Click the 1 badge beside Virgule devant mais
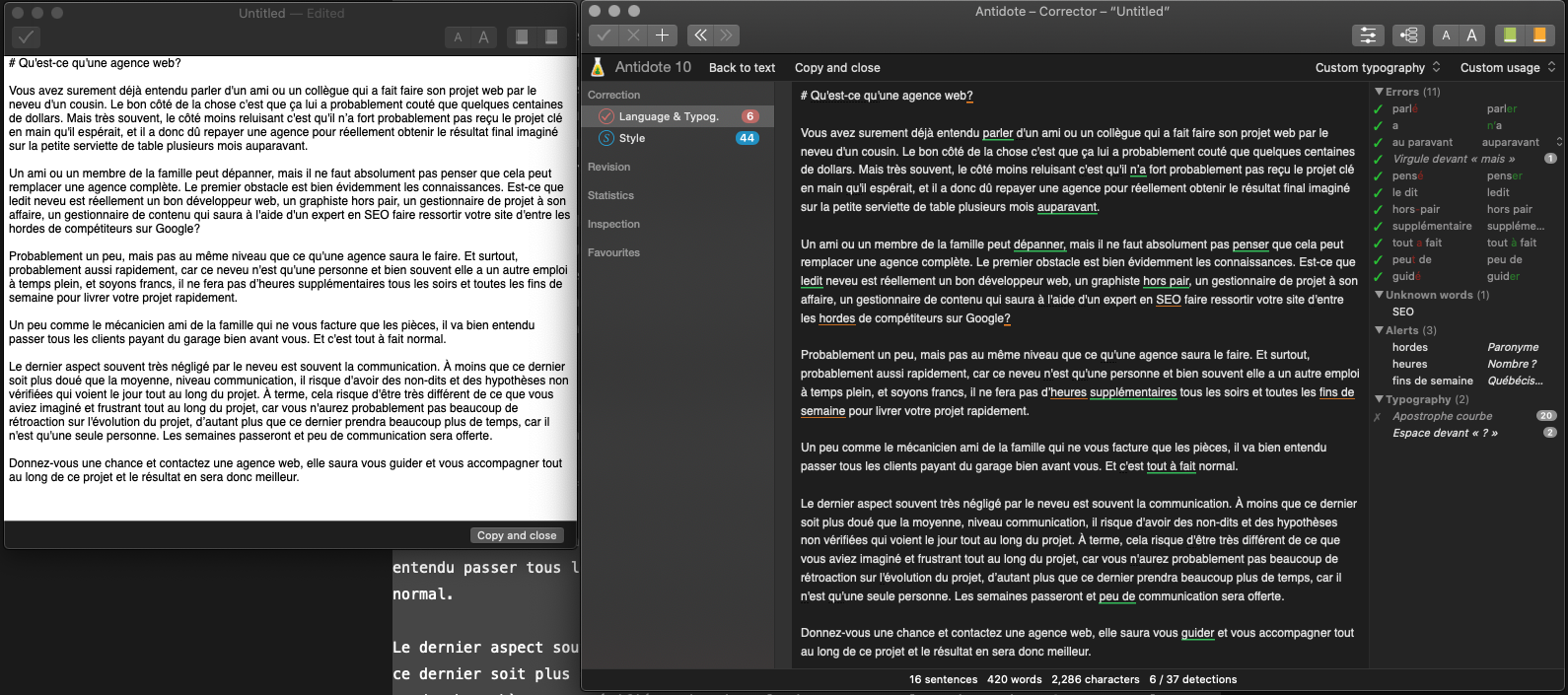This screenshot has width=1568, height=695. [x=1550, y=159]
